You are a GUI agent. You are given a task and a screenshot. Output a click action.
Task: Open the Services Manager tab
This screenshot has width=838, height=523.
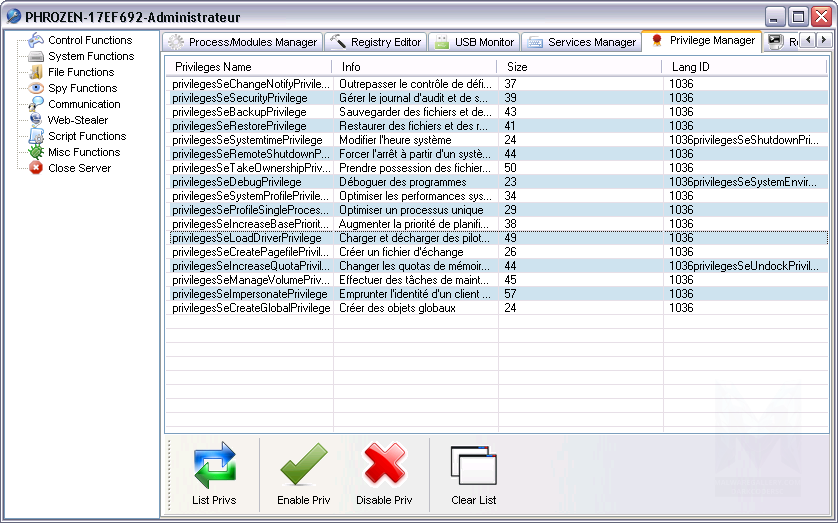point(581,42)
